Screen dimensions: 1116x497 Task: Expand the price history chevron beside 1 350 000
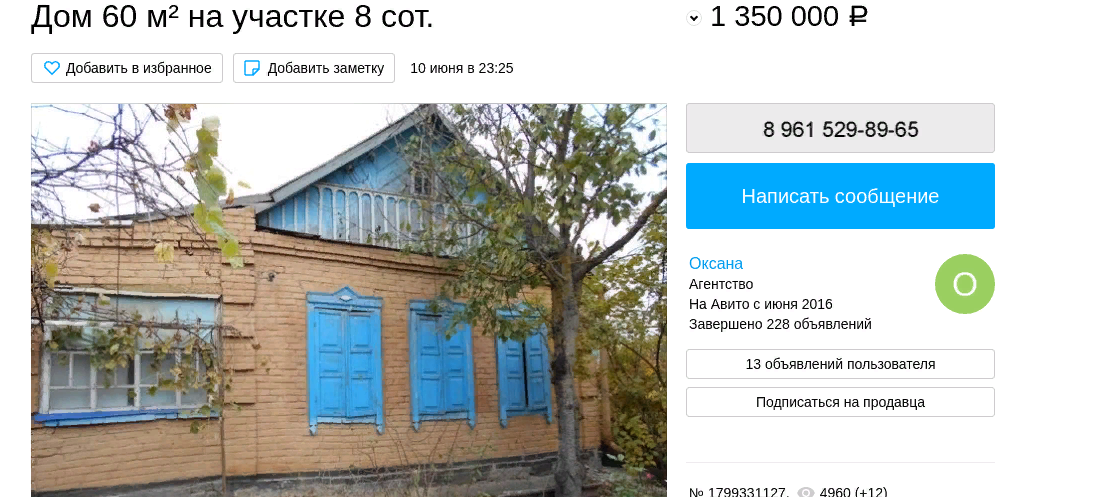pyautogui.click(x=694, y=19)
